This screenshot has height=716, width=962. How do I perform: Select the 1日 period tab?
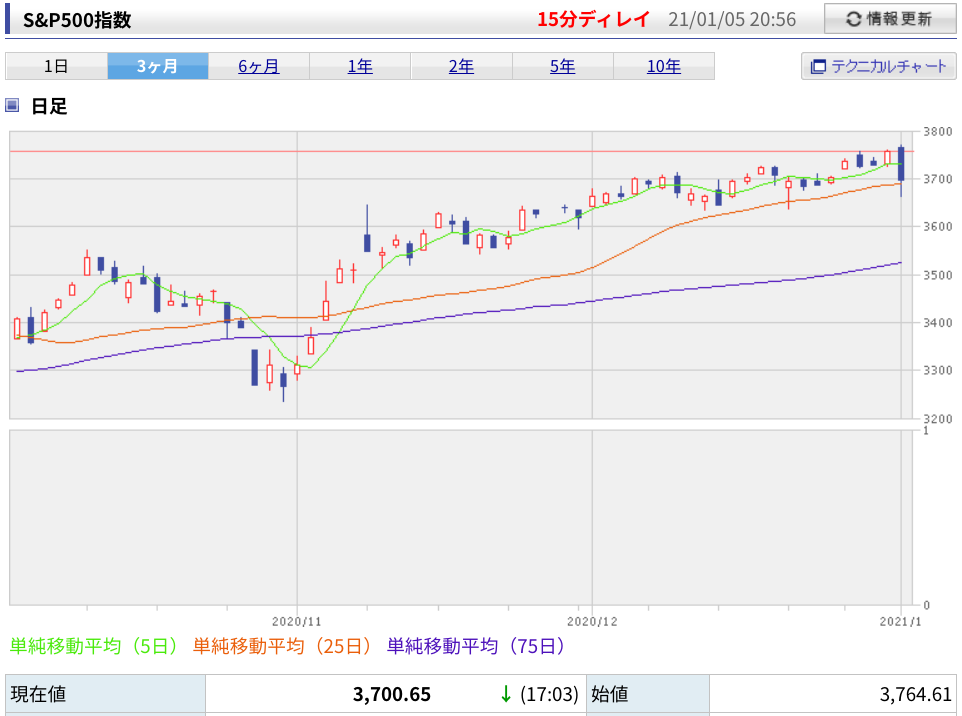click(56, 66)
